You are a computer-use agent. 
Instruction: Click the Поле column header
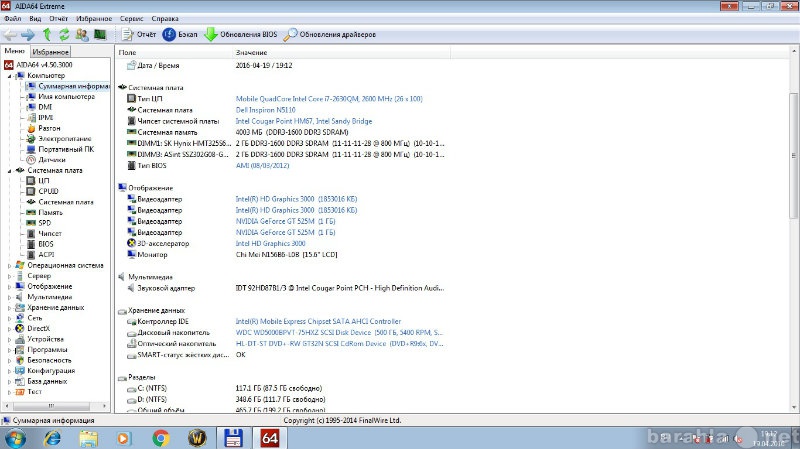[x=173, y=53]
